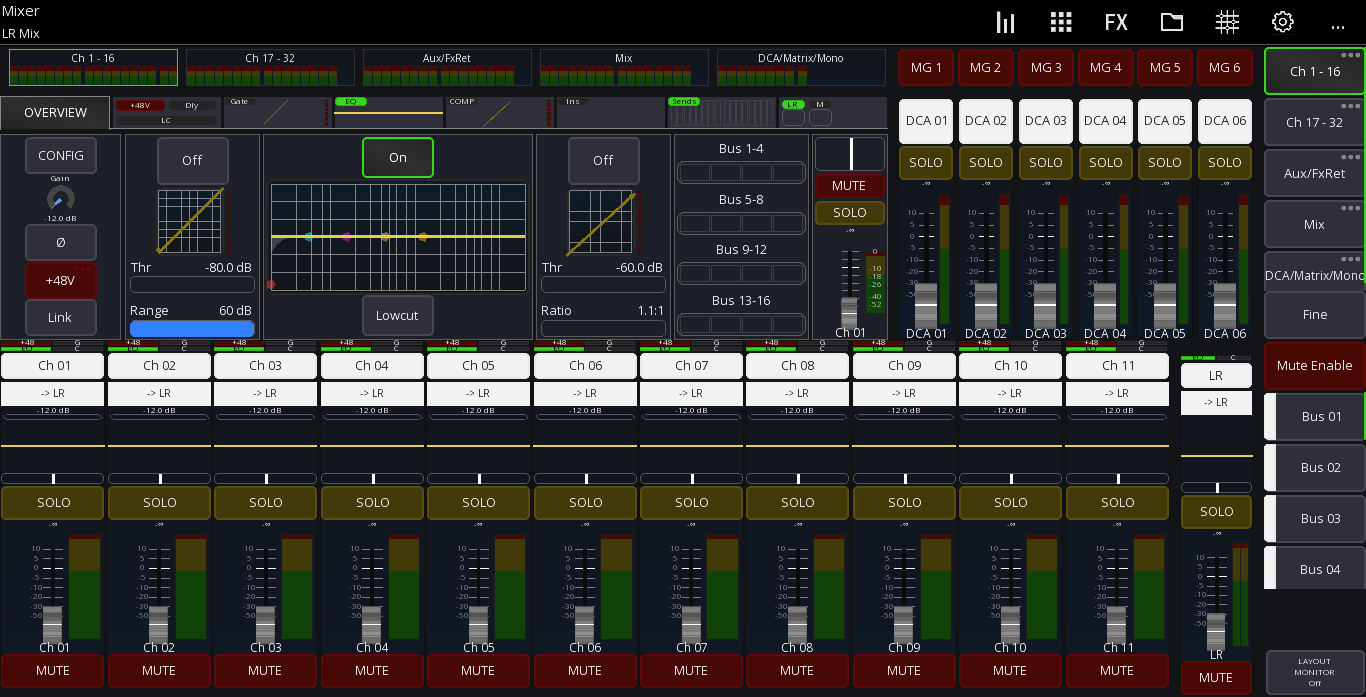The height and width of the screenshot is (697, 1366).
Task: Mute channel Ch 05
Action: pyautogui.click(x=478, y=671)
